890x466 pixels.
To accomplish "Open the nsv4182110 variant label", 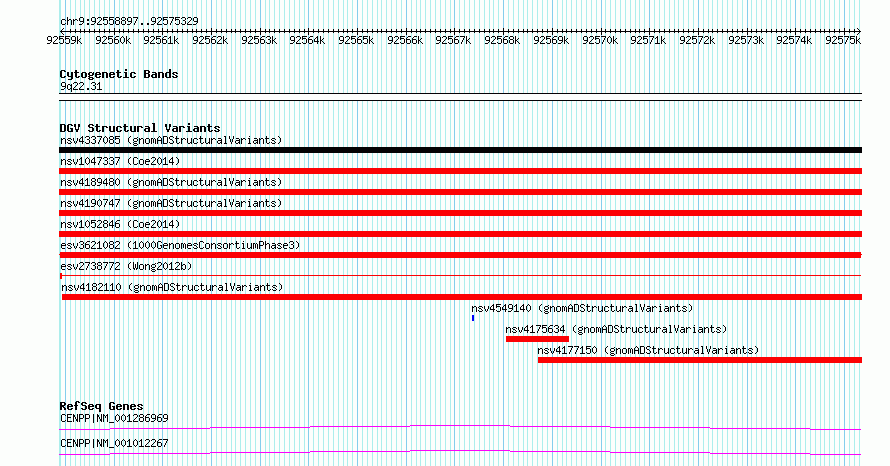I will pyautogui.click(x=172, y=287).
